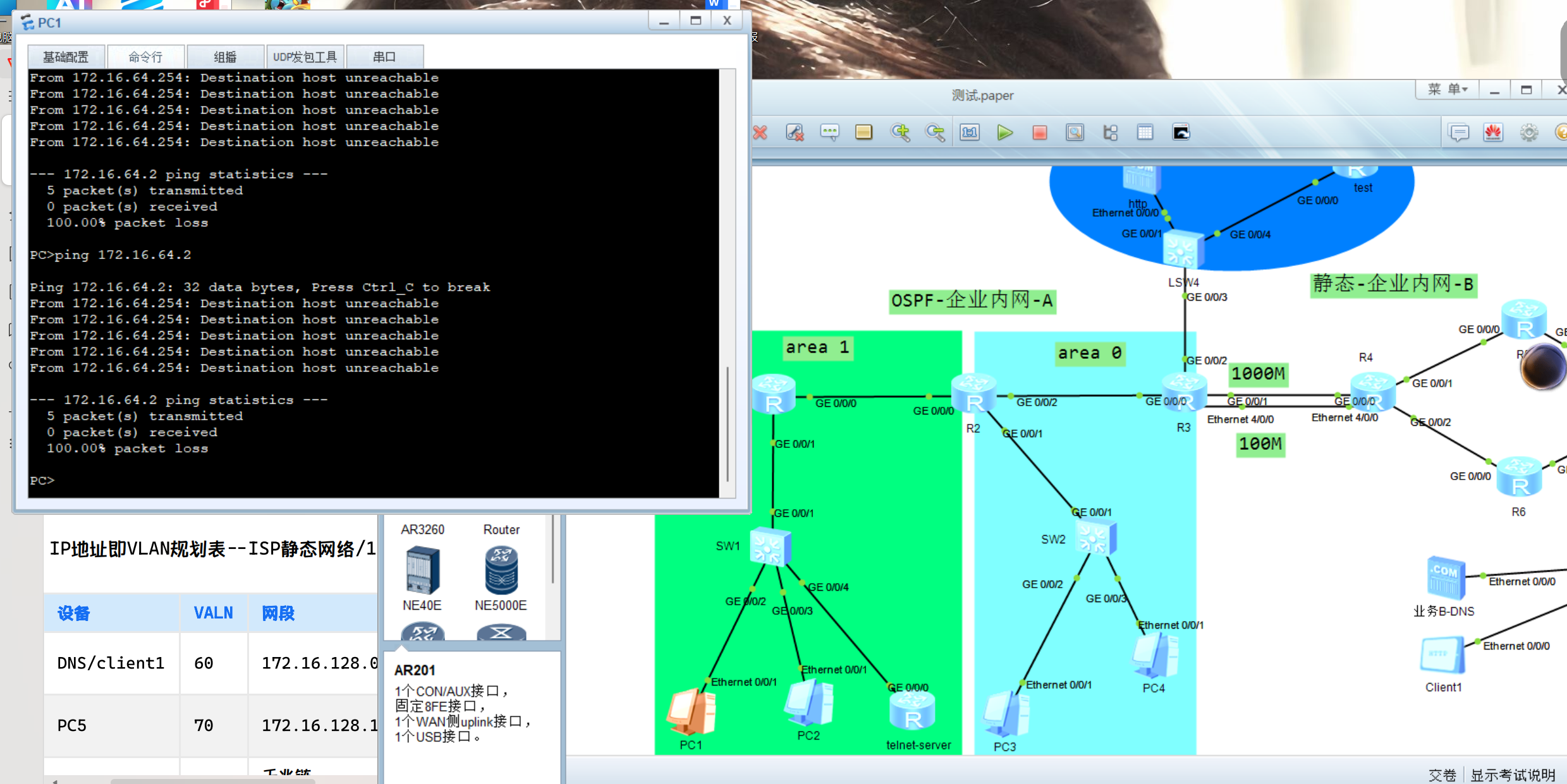Click the VALN column header

click(214, 613)
